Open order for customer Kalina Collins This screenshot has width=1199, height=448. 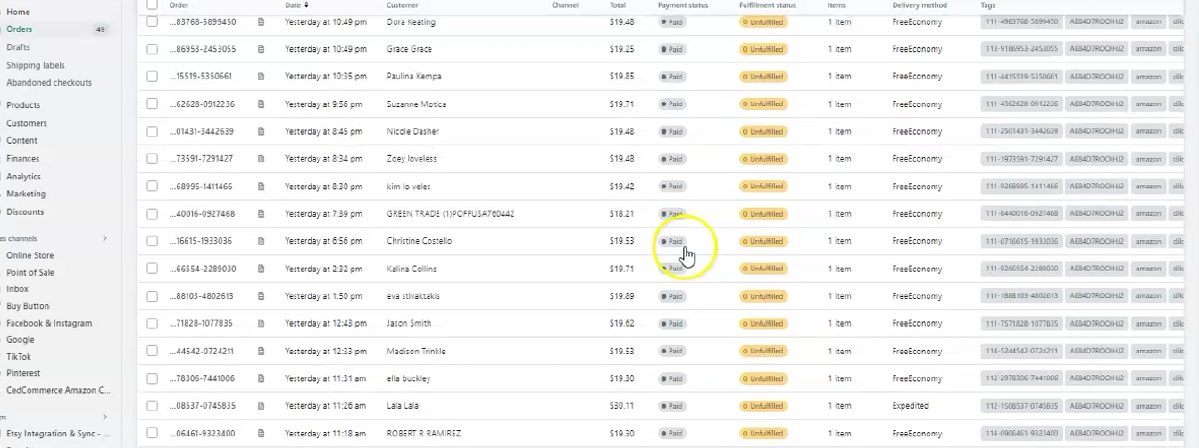pos(411,269)
